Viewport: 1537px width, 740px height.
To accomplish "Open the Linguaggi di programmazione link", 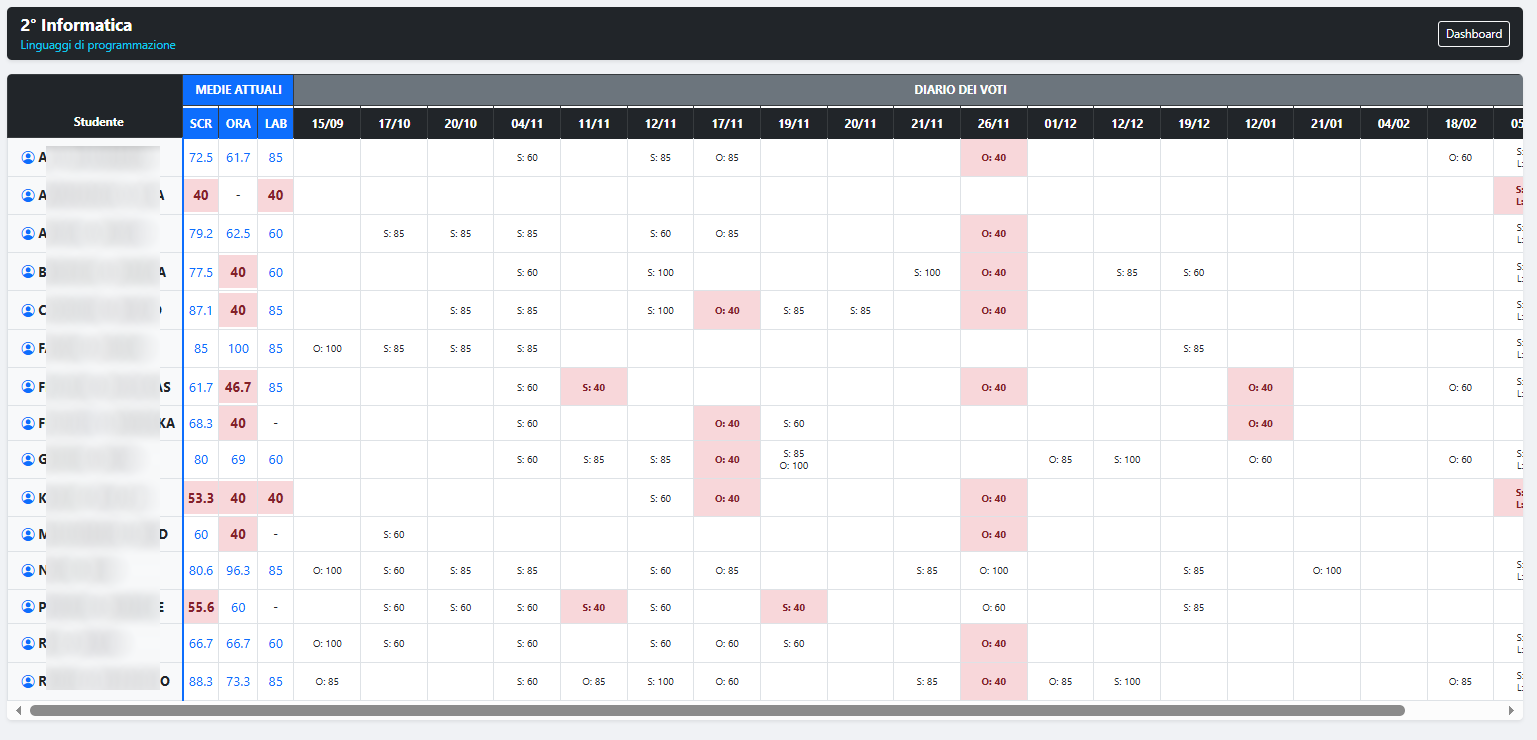I will tap(98, 45).
